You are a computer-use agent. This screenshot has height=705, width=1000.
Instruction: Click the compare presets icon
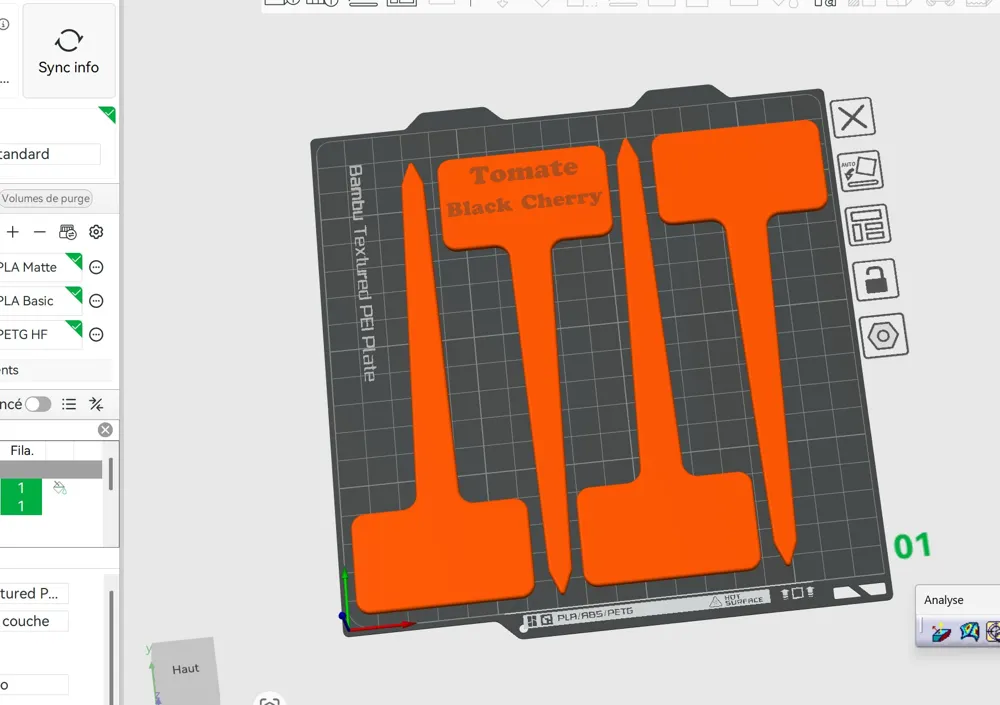[96, 404]
